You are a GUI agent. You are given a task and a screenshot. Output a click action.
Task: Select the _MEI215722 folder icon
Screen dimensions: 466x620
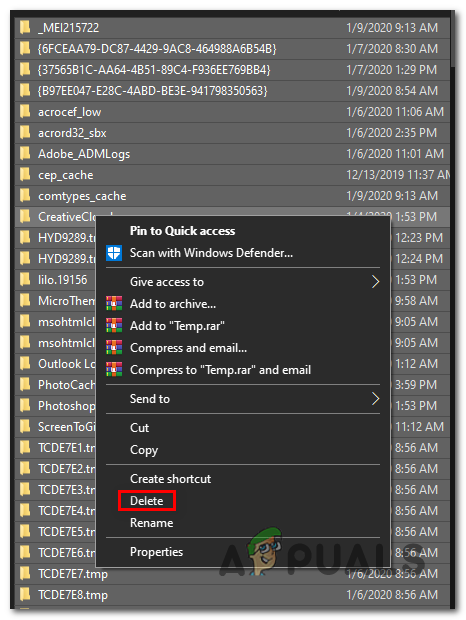pos(25,27)
